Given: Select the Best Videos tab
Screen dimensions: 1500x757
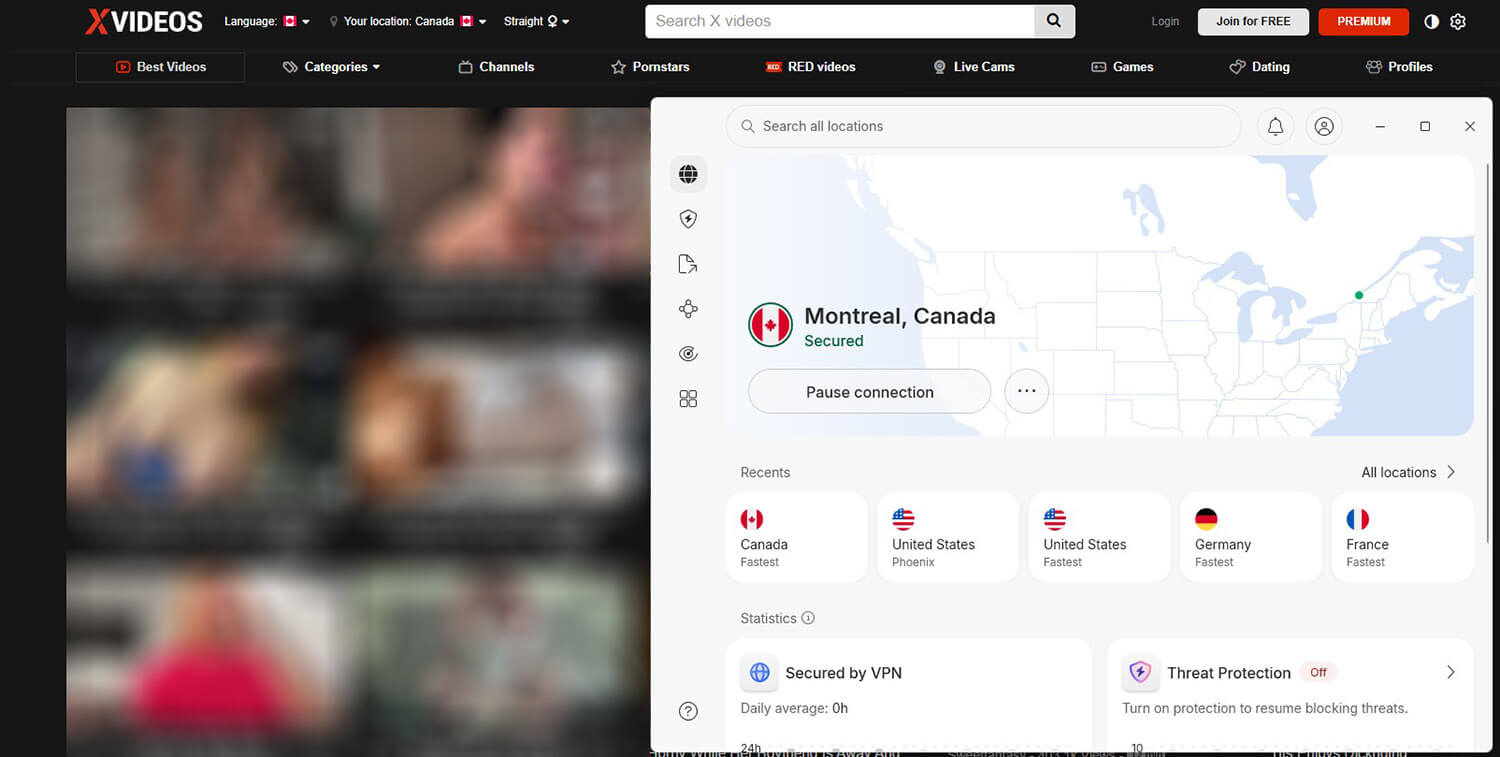Looking at the screenshot, I should point(160,67).
